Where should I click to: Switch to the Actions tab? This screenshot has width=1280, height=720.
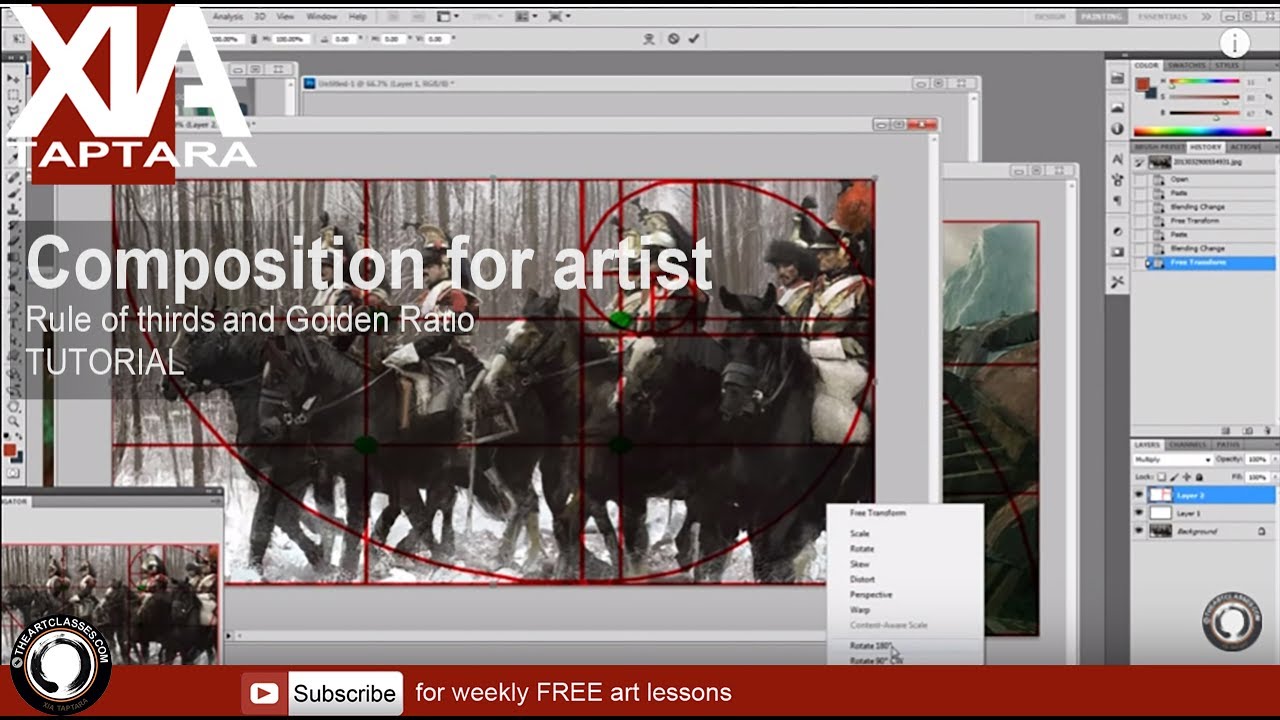coord(1245,147)
